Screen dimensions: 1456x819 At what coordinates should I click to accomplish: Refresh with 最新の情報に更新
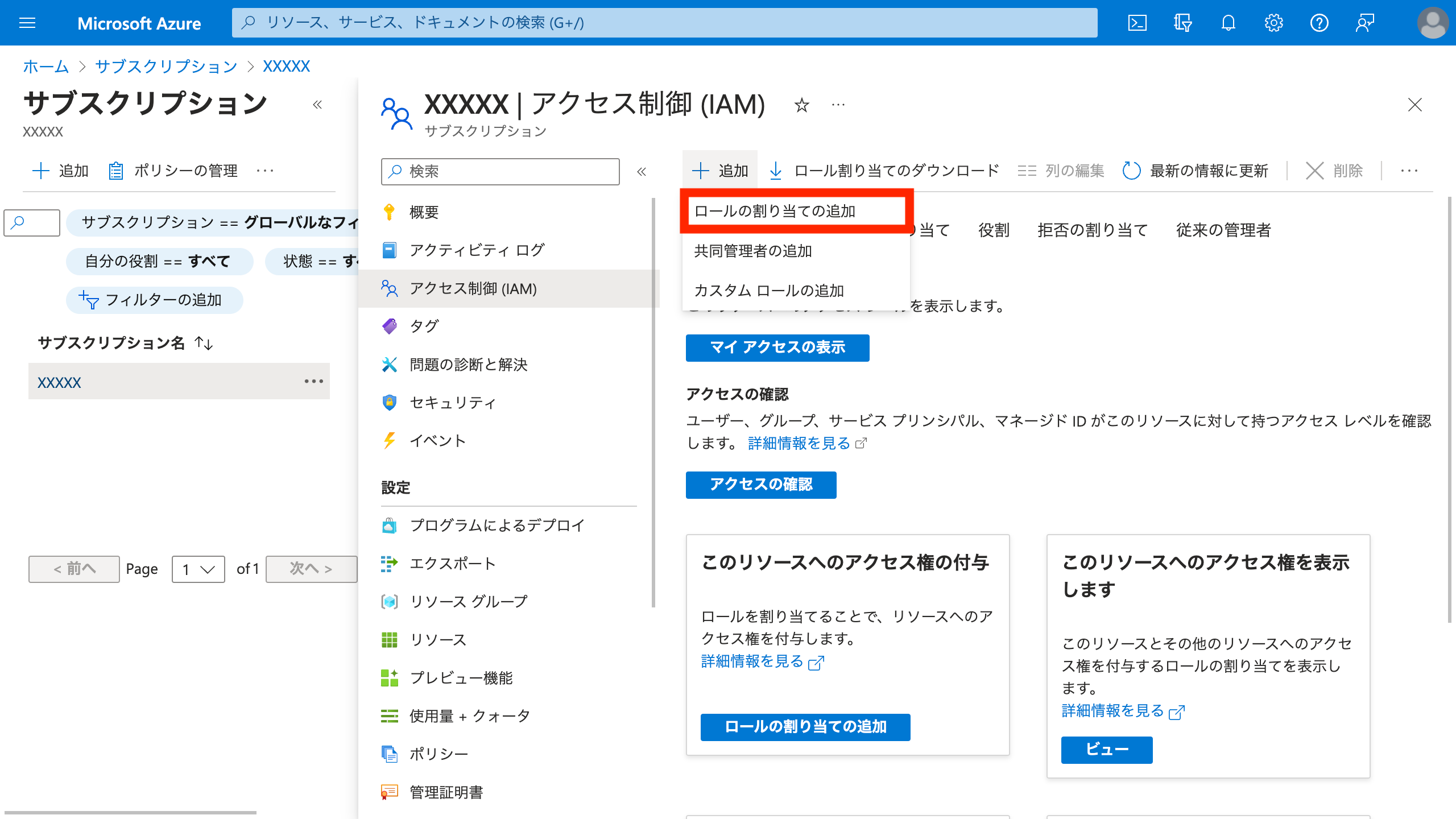(x=1196, y=171)
